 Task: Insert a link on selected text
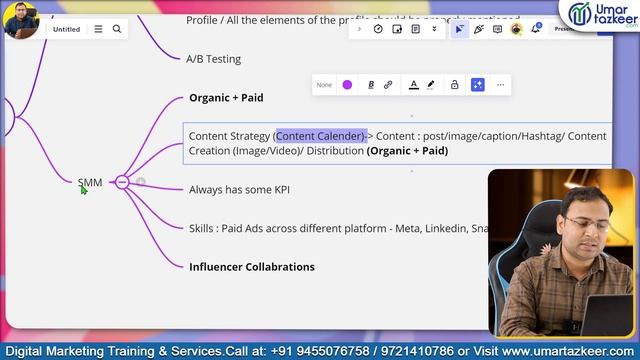coord(388,85)
